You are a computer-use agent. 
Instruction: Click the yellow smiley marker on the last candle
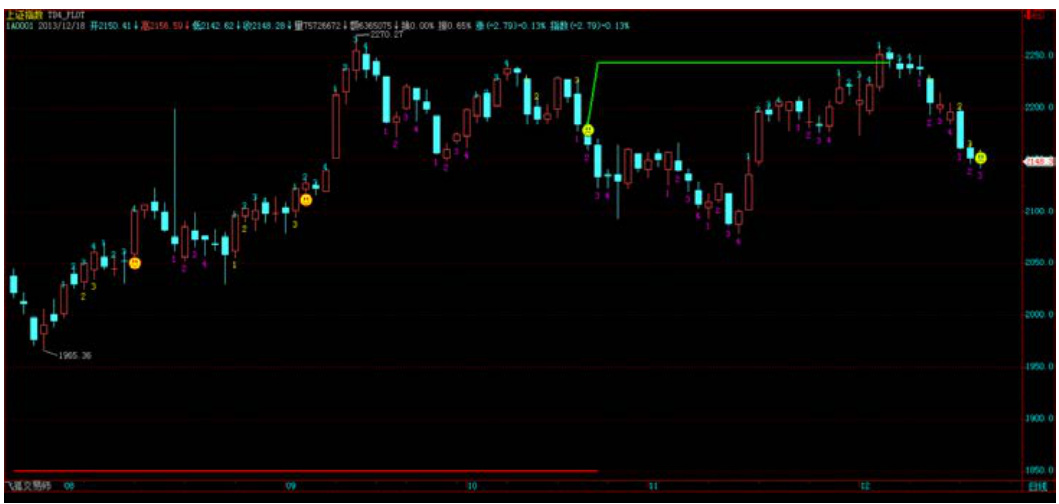(981, 158)
